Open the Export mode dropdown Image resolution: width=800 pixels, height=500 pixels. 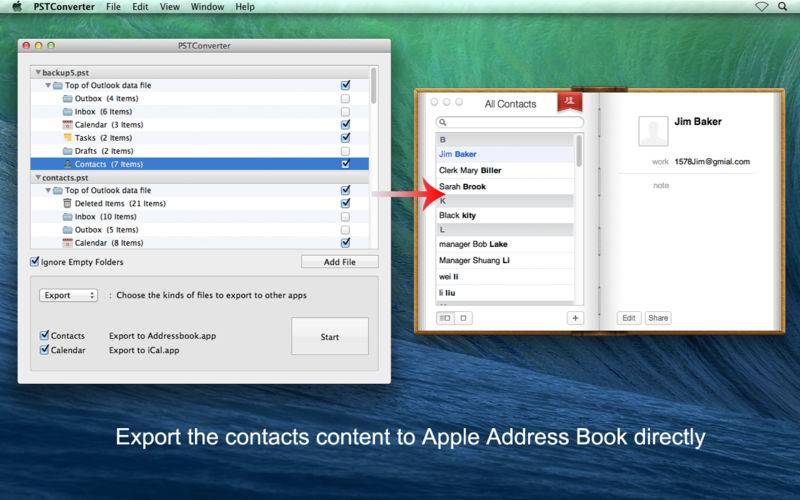point(68,295)
